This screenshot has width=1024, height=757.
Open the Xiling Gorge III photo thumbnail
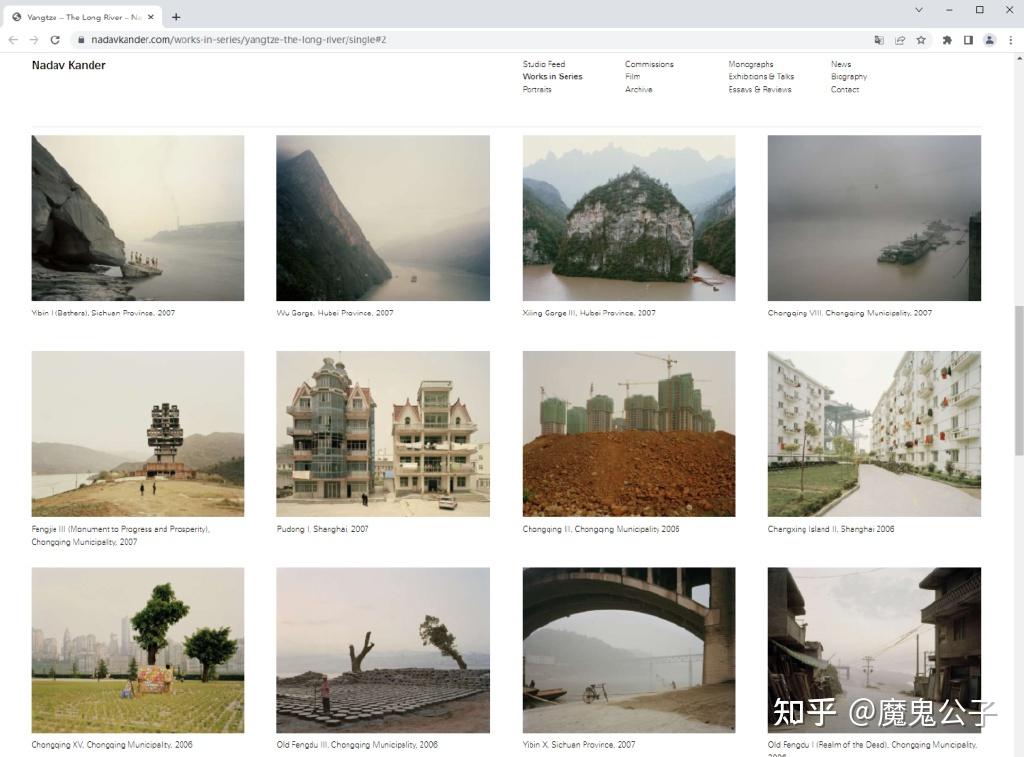pos(629,218)
